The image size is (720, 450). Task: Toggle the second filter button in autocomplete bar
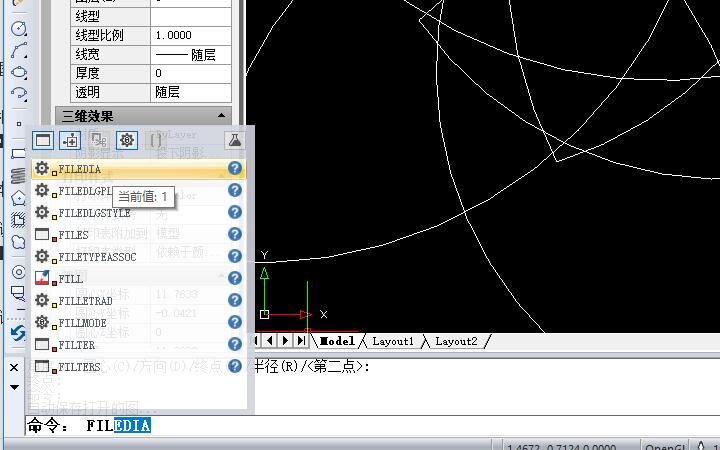pyautogui.click(x=70, y=140)
